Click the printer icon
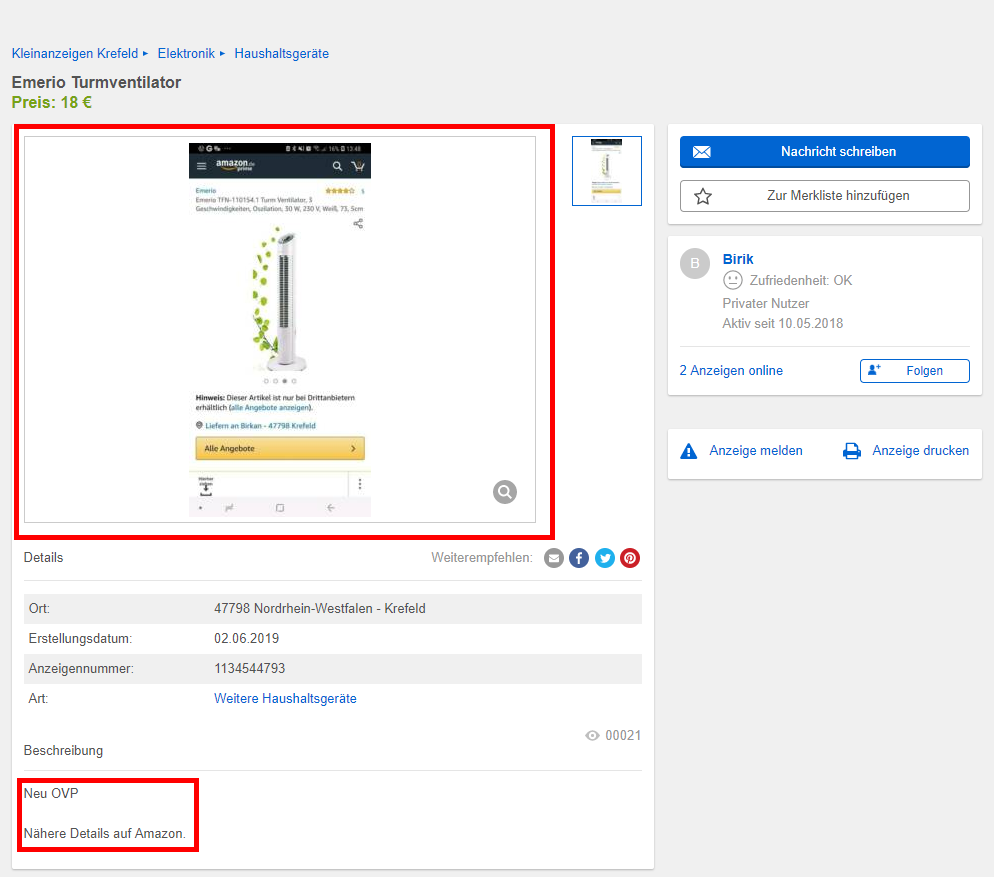The image size is (994, 877). click(852, 451)
